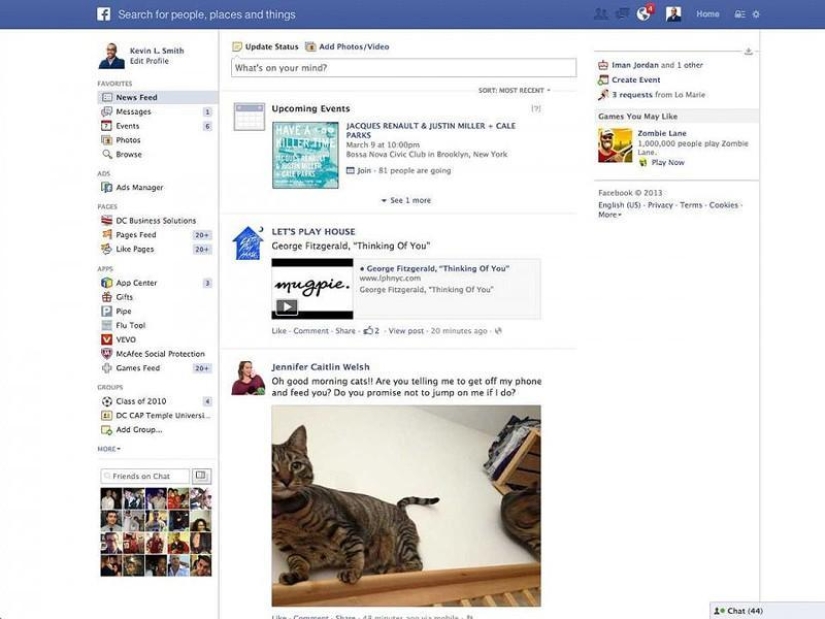Play the mugpie video thumbnail
This screenshot has height=619, width=825.
(287, 307)
